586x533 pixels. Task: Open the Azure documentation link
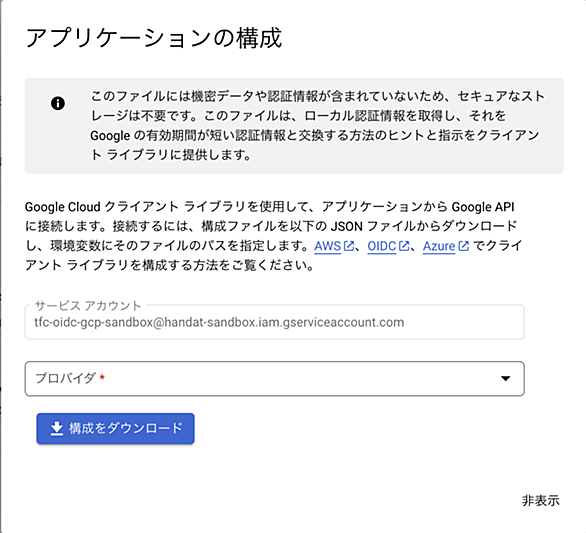439,246
